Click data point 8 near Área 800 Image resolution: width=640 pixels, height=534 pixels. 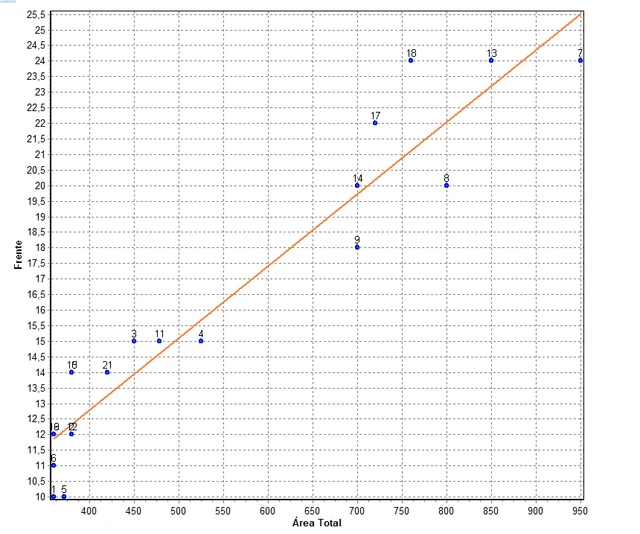(446, 185)
